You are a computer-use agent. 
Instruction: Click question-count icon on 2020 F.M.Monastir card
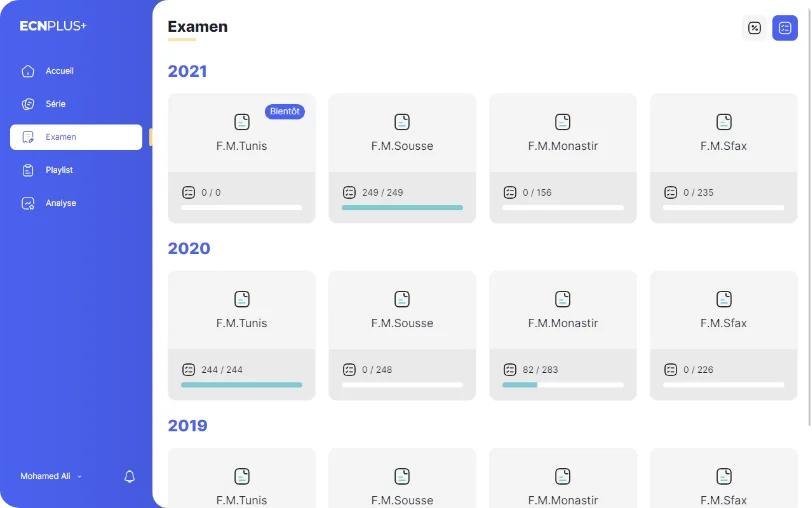(510, 370)
